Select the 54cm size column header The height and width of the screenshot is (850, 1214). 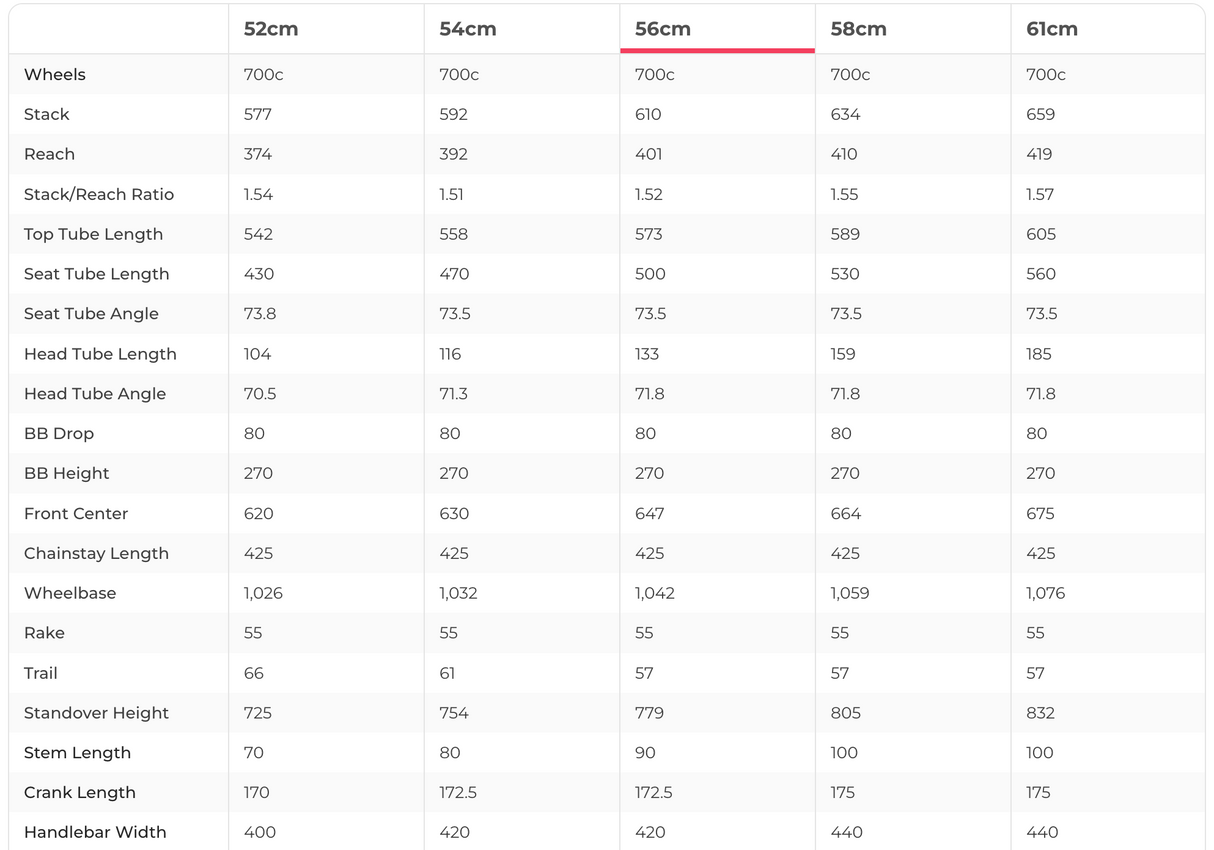pos(468,29)
